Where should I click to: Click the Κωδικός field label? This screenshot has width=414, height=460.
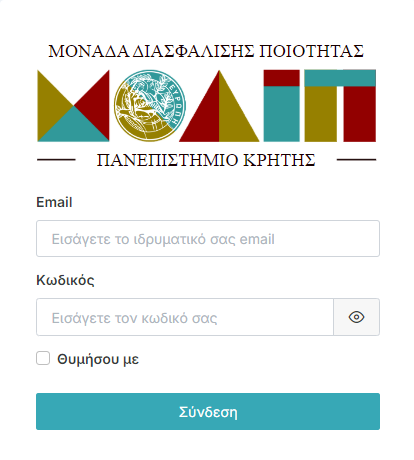[65, 280]
